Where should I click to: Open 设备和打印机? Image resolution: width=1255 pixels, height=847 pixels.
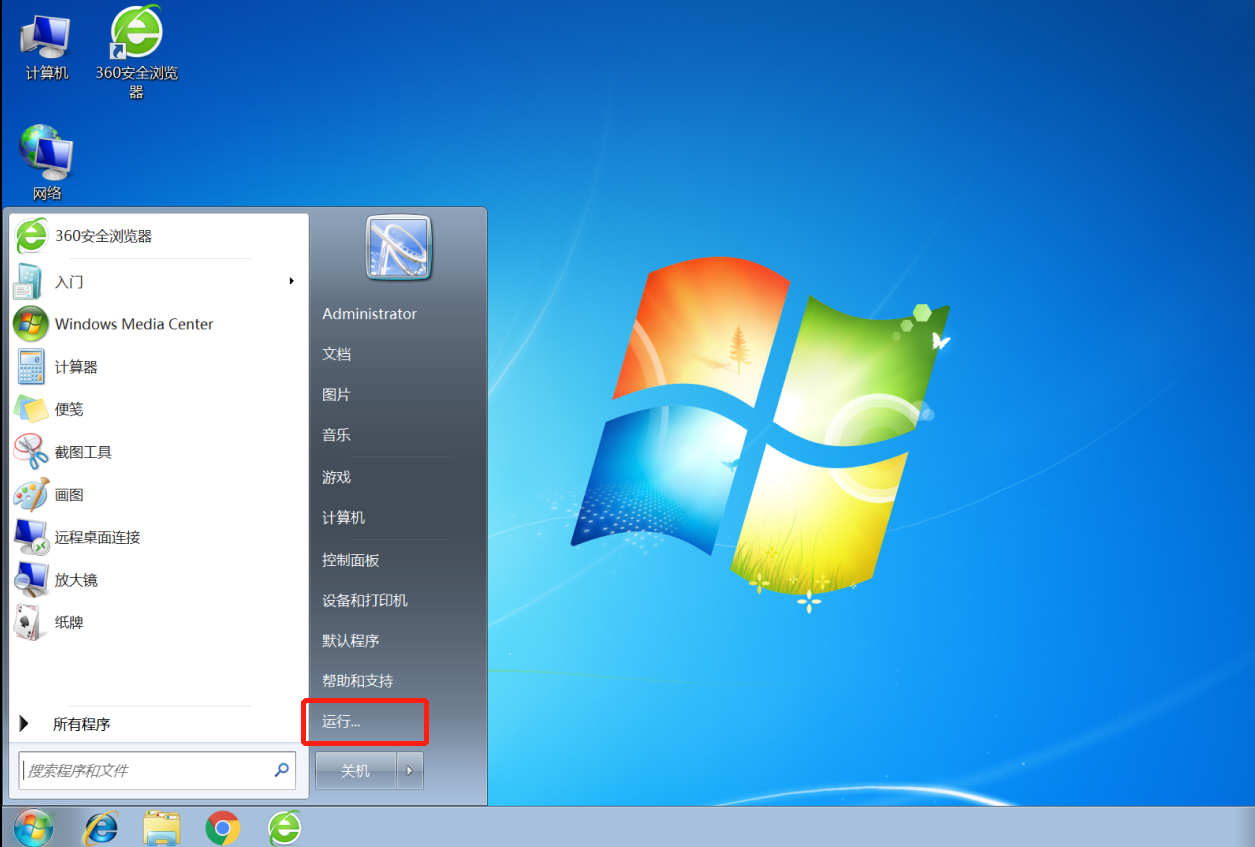[364, 600]
